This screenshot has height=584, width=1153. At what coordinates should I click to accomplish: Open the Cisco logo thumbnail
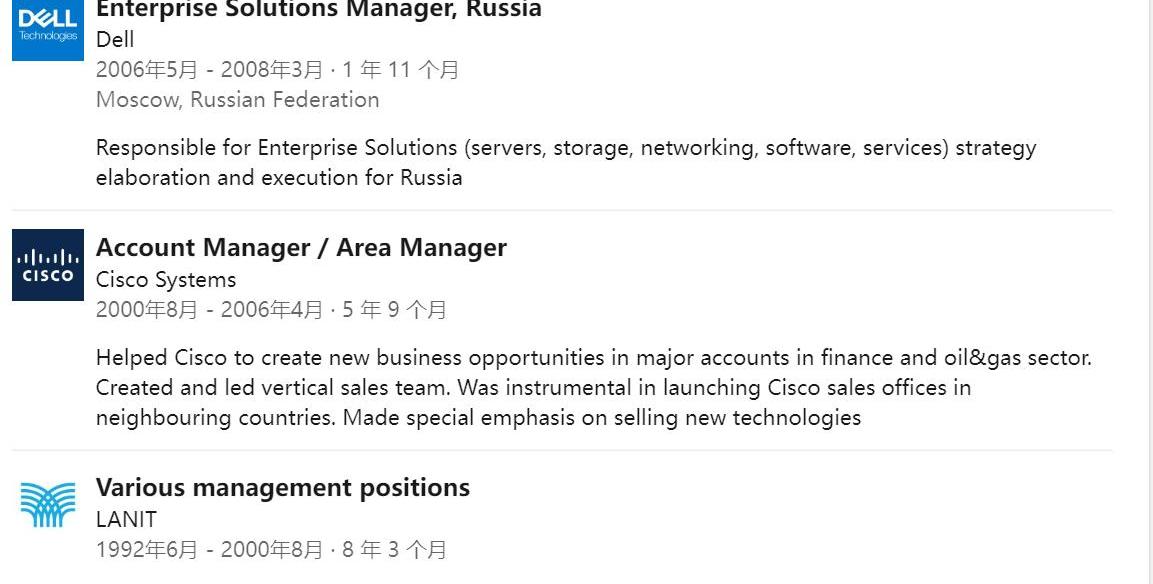47,265
